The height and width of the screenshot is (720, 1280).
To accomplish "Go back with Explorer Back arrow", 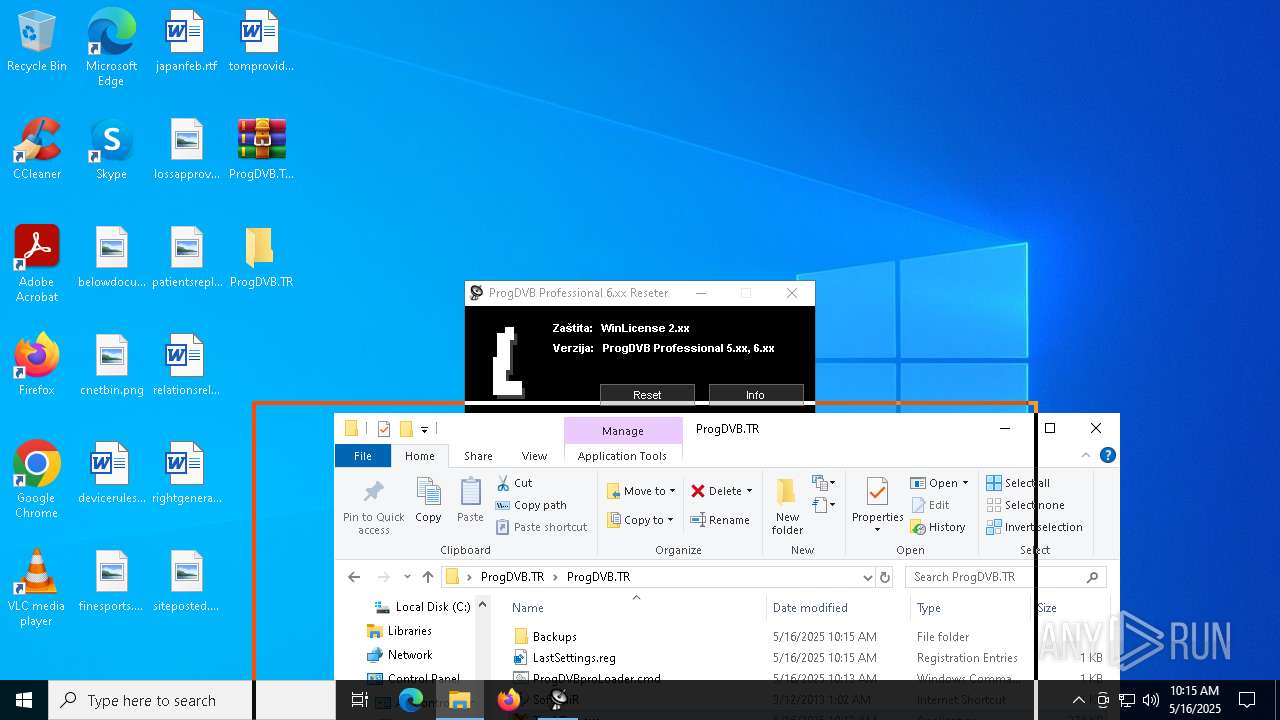I will pos(354,577).
